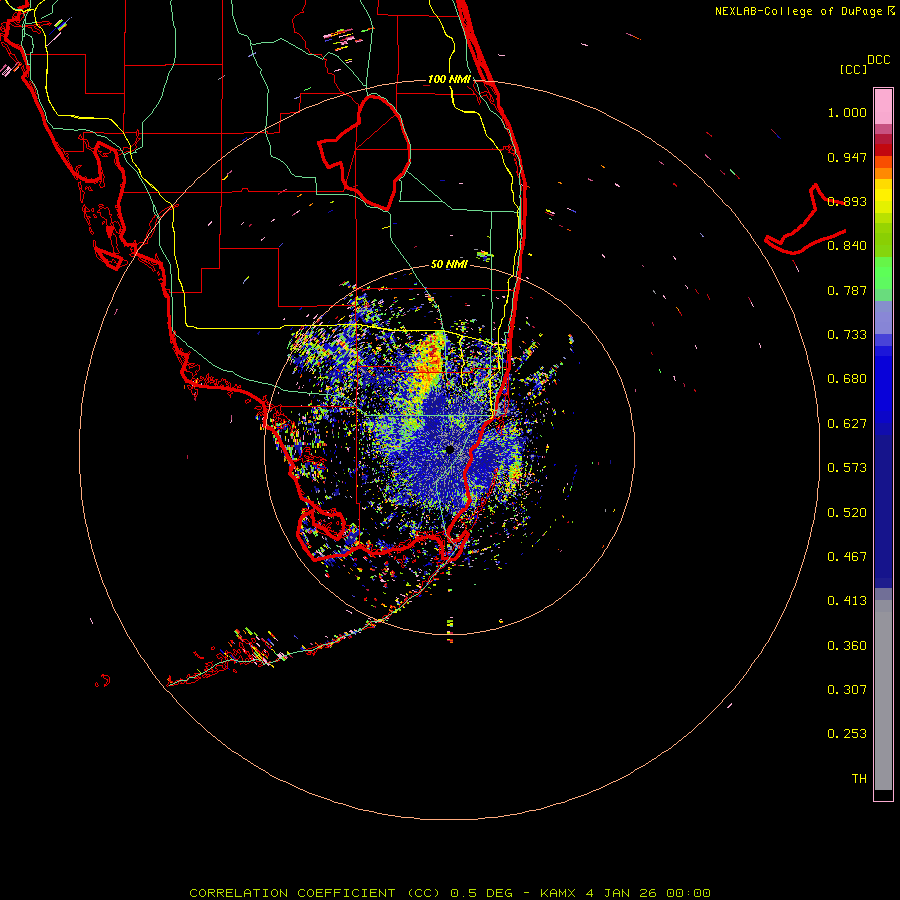Image resolution: width=900 pixels, height=900 pixels.
Task: Click the TH threshold label
Action: pyautogui.click(x=859, y=779)
